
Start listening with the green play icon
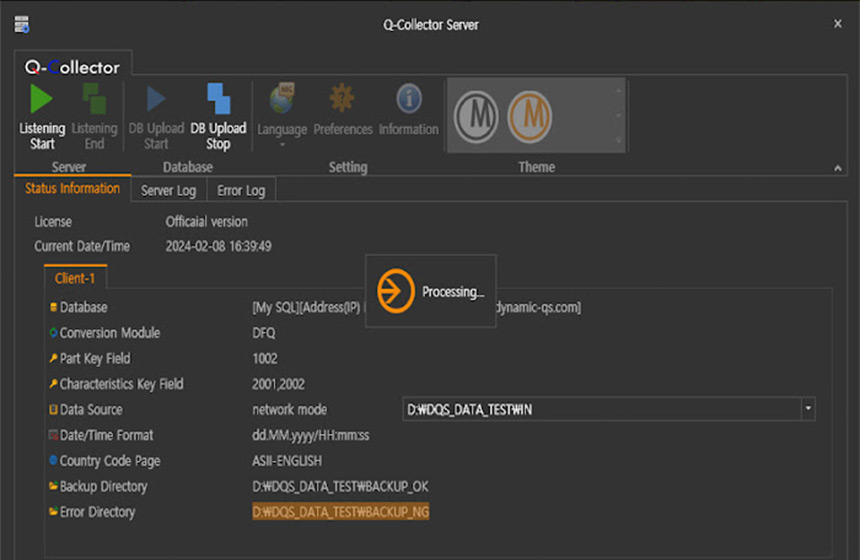41,99
